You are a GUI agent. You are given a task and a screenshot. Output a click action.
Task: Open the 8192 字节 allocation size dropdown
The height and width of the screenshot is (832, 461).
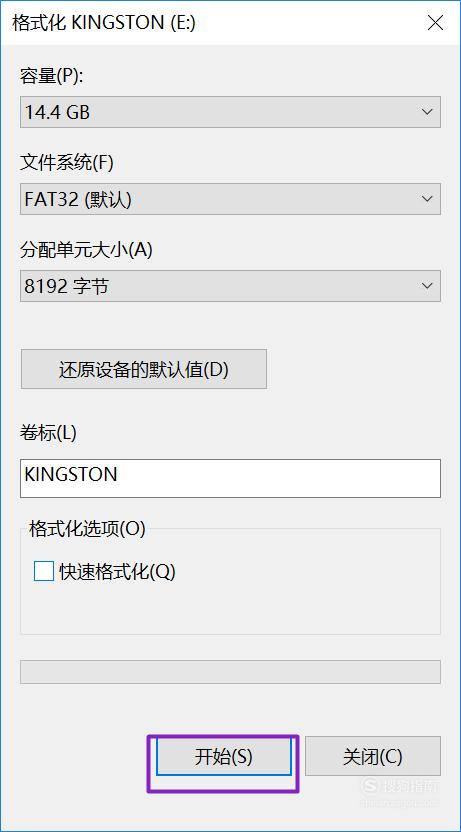[230, 286]
